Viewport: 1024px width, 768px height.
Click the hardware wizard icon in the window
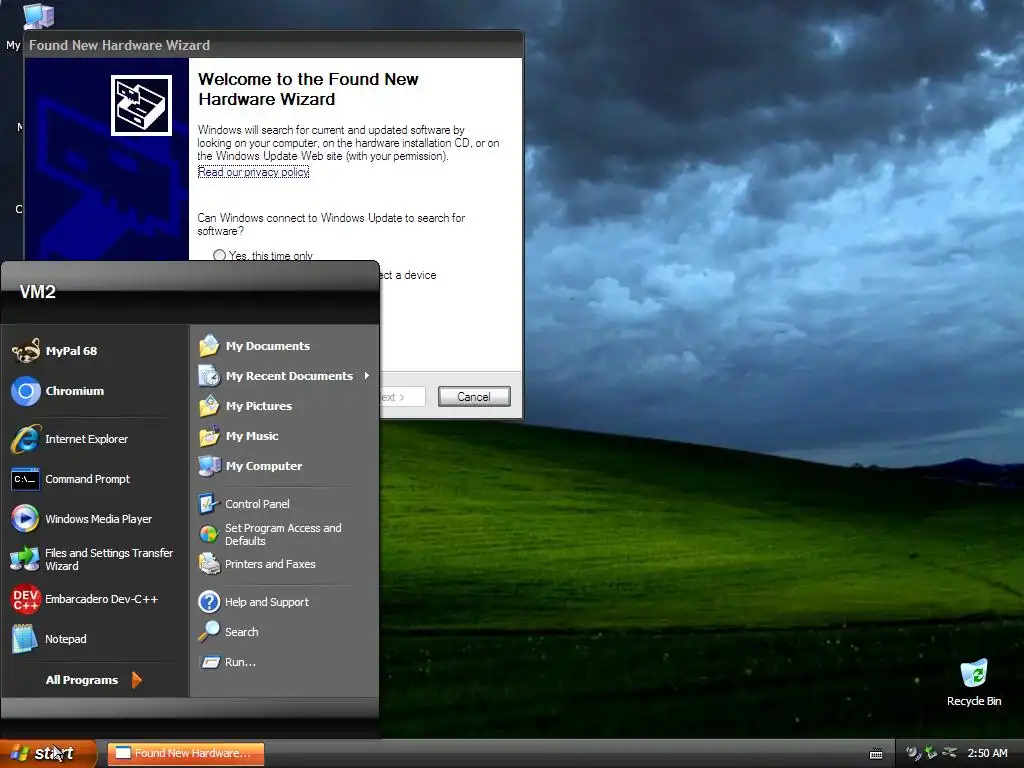click(x=141, y=105)
